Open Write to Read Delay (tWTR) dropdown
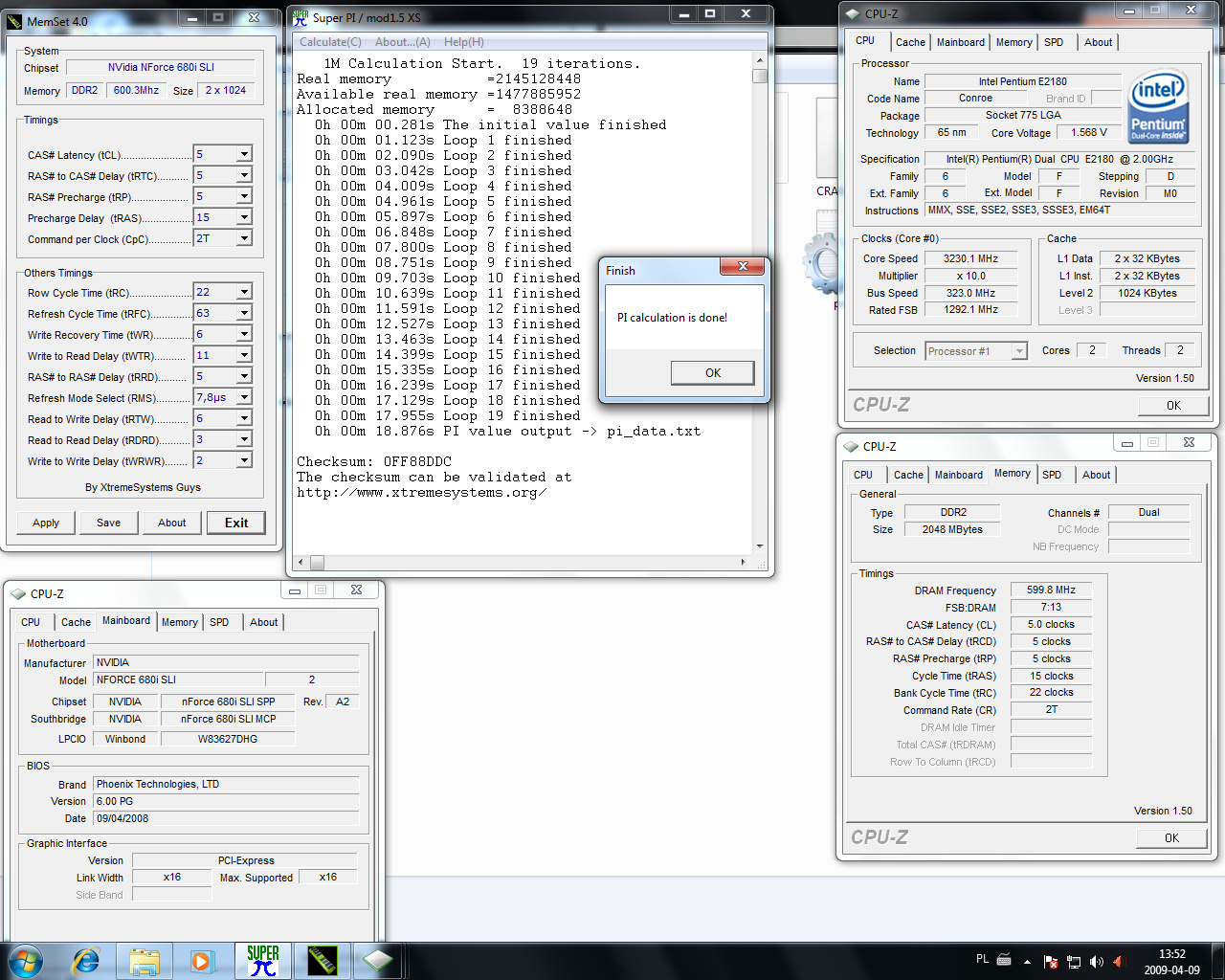The image size is (1225, 980). pos(244,355)
